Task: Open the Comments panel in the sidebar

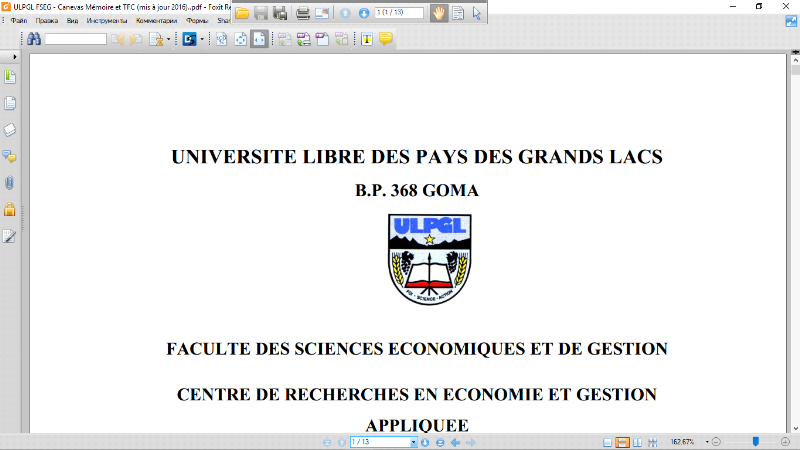Action: 10,156
